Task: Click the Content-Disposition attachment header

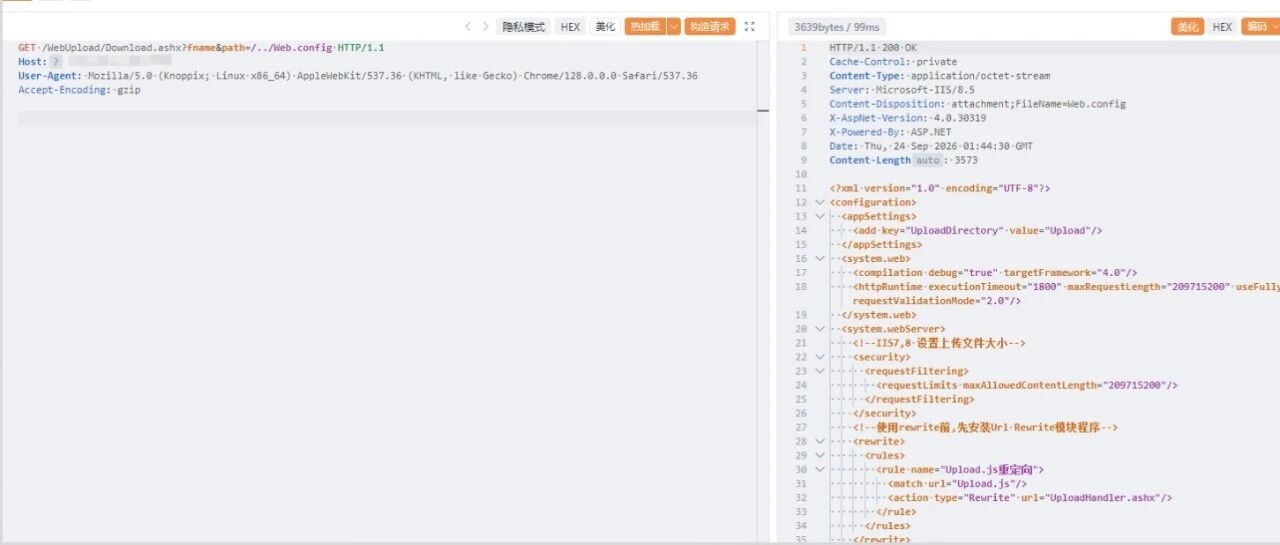Action: (x=977, y=104)
